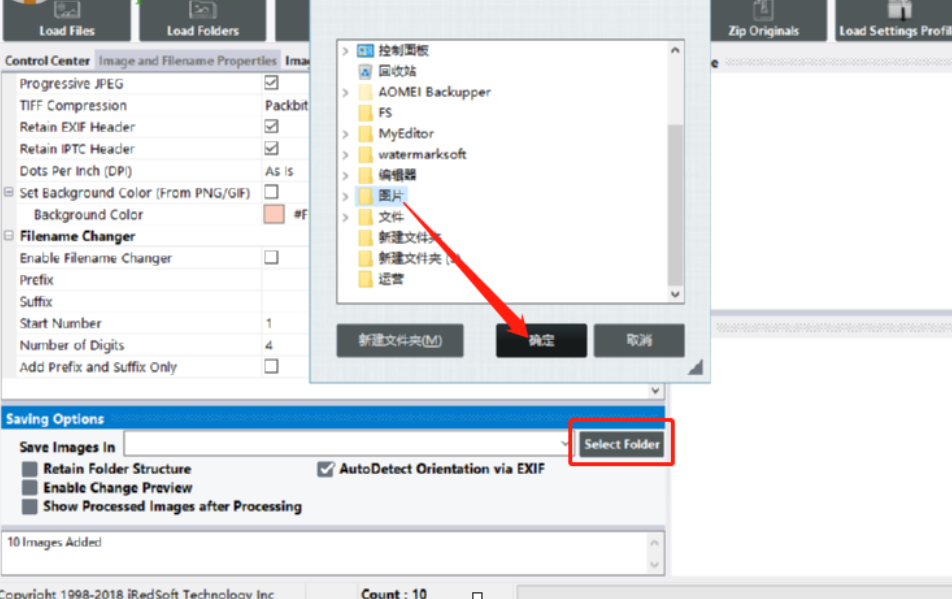Click the folder tree scroll down arrow

tap(675, 294)
